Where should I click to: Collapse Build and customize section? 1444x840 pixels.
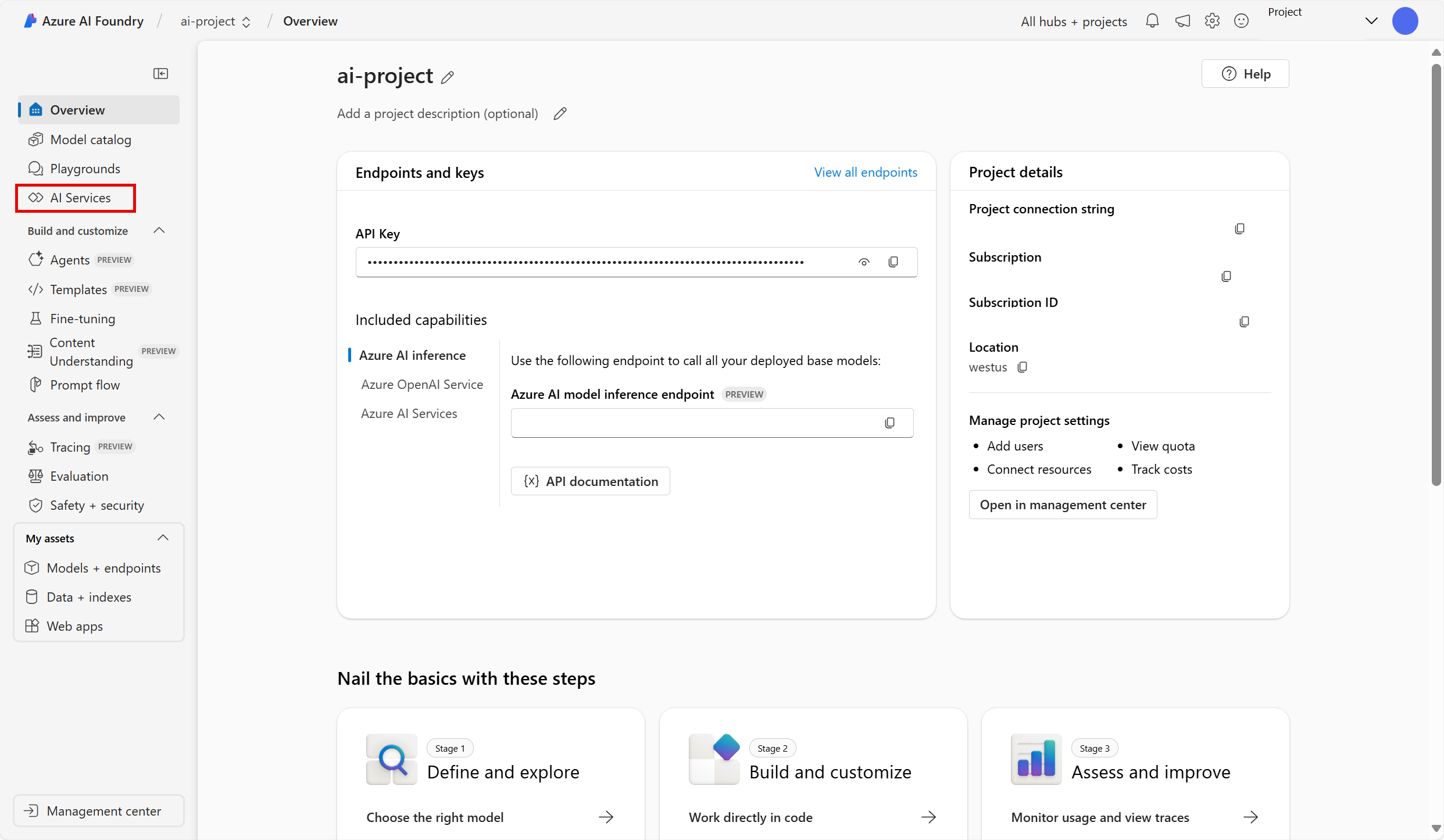[x=159, y=231]
